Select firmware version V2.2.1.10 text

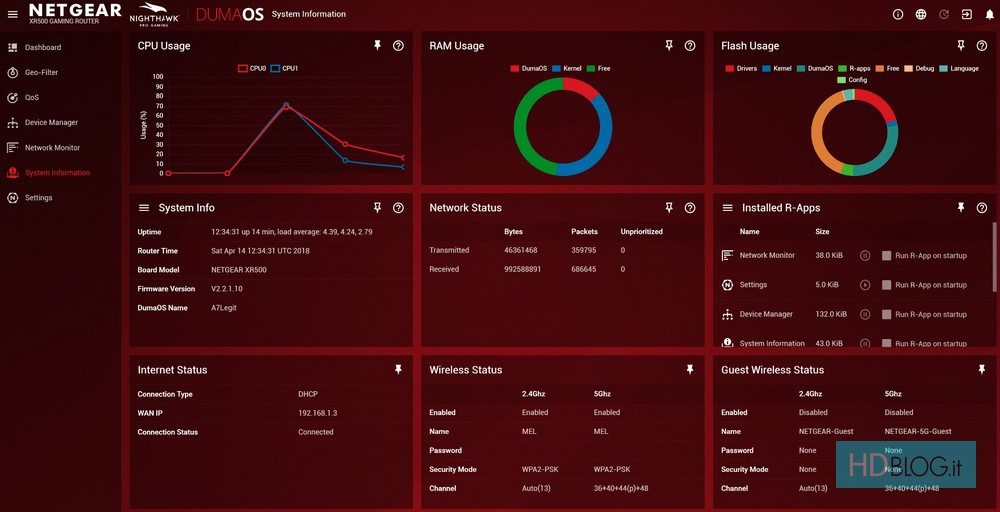227,289
